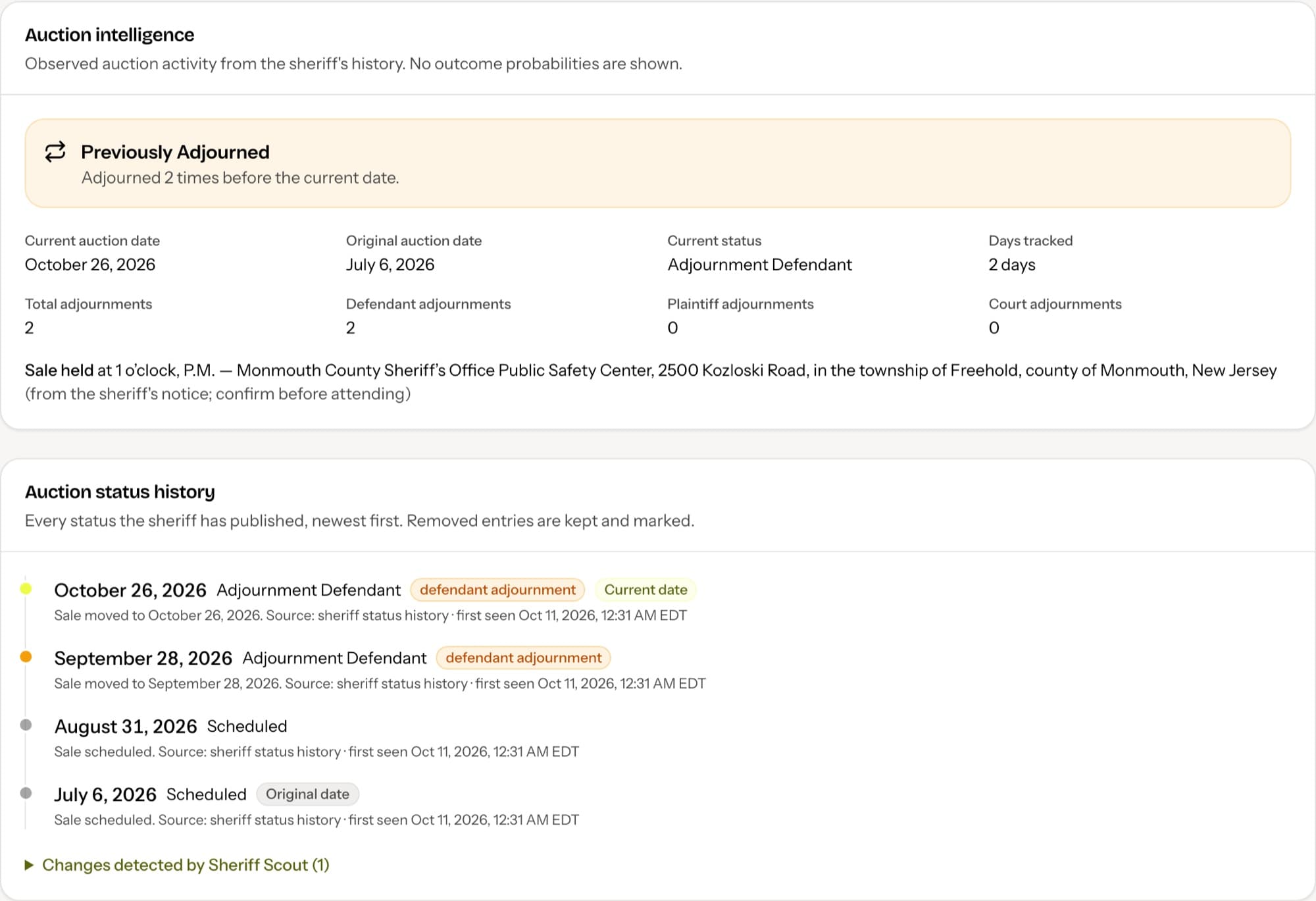Click the 'July 6, 2026' history entry date
The image size is (1316, 901).
pos(105,795)
